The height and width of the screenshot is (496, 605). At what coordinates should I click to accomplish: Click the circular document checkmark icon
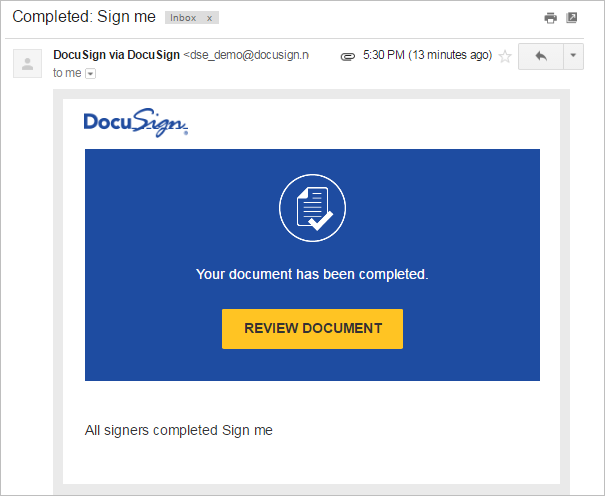point(312,209)
